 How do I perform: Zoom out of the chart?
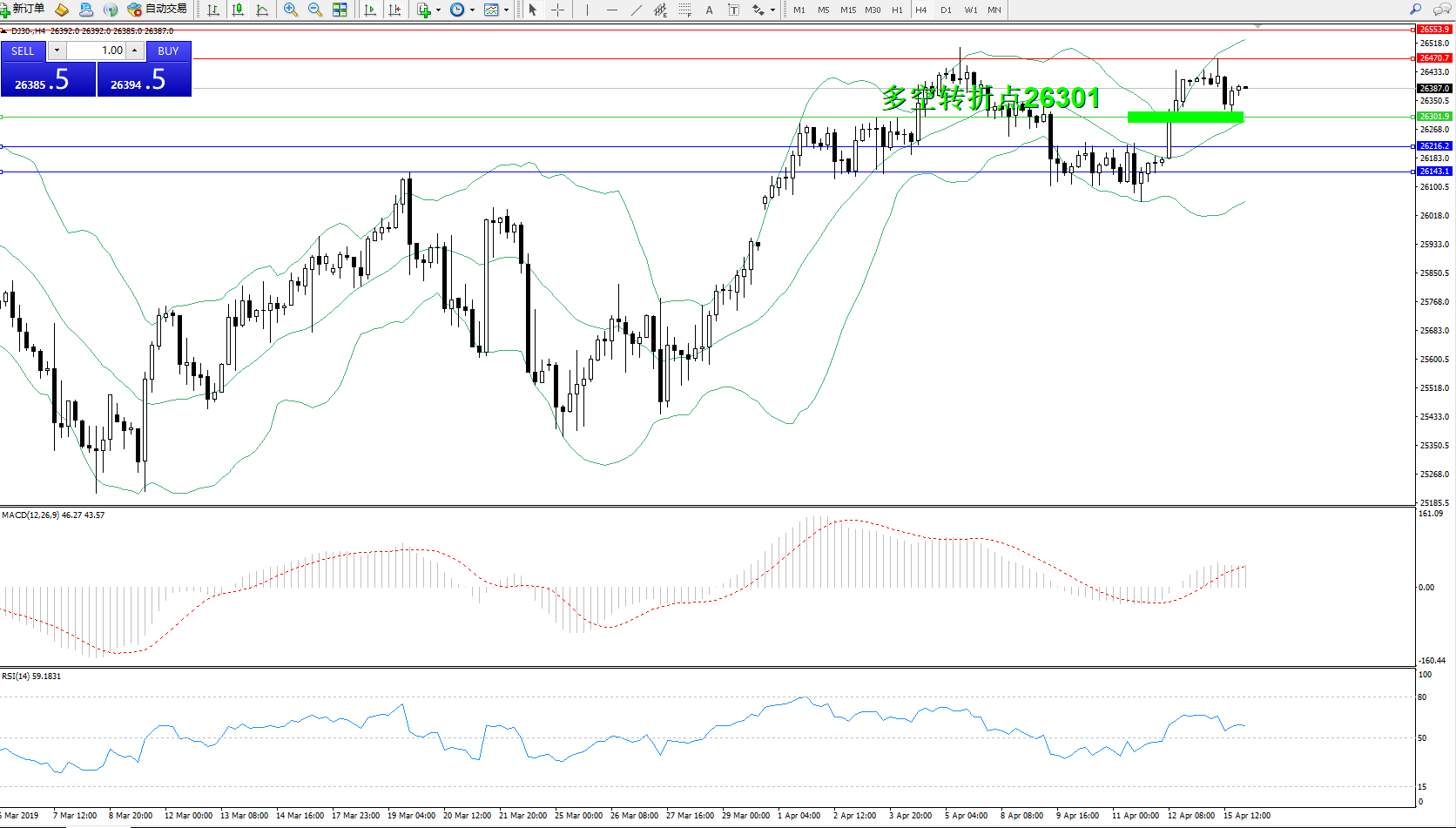315,10
